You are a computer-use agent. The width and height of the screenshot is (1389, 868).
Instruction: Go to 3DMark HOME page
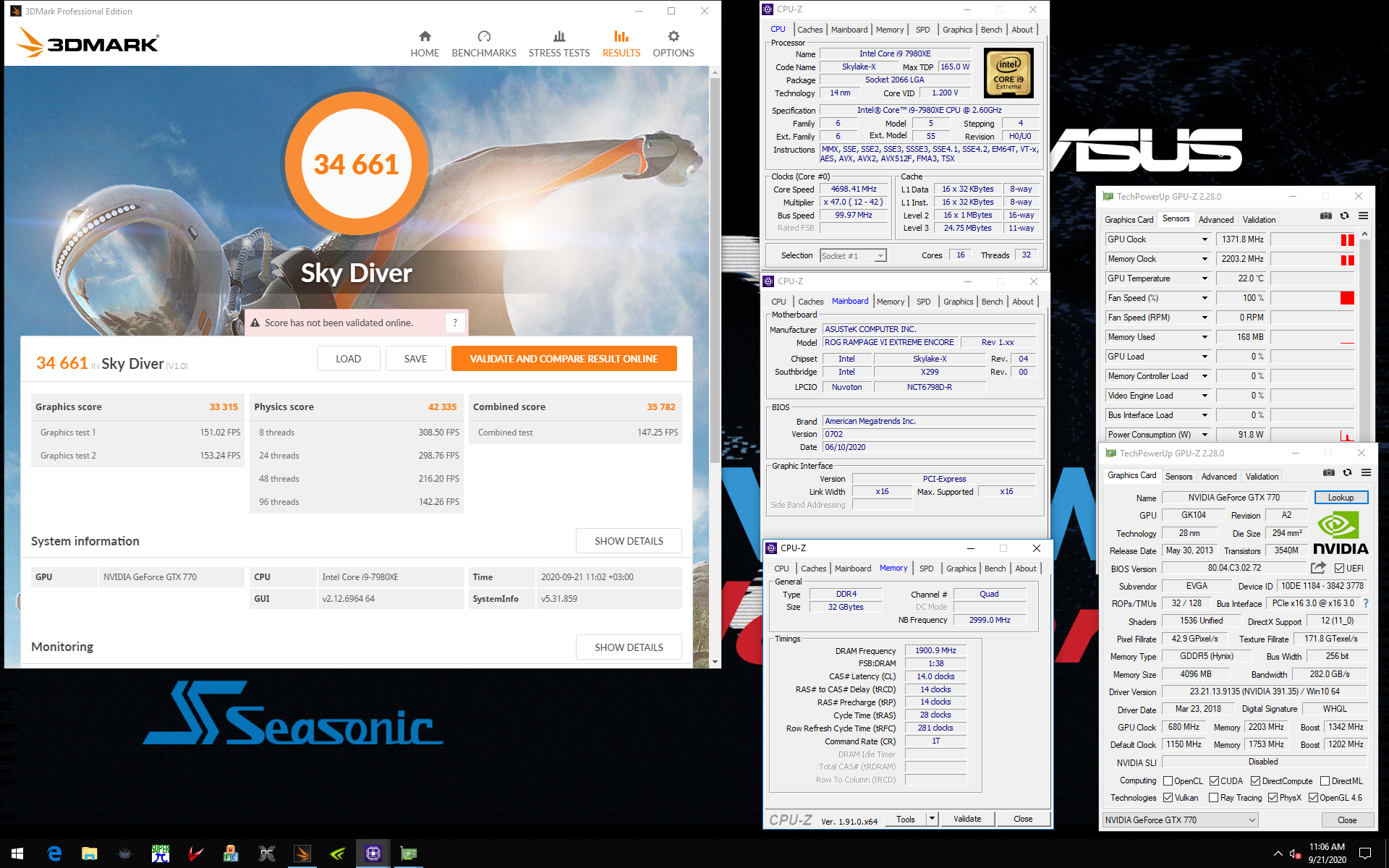(x=425, y=44)
